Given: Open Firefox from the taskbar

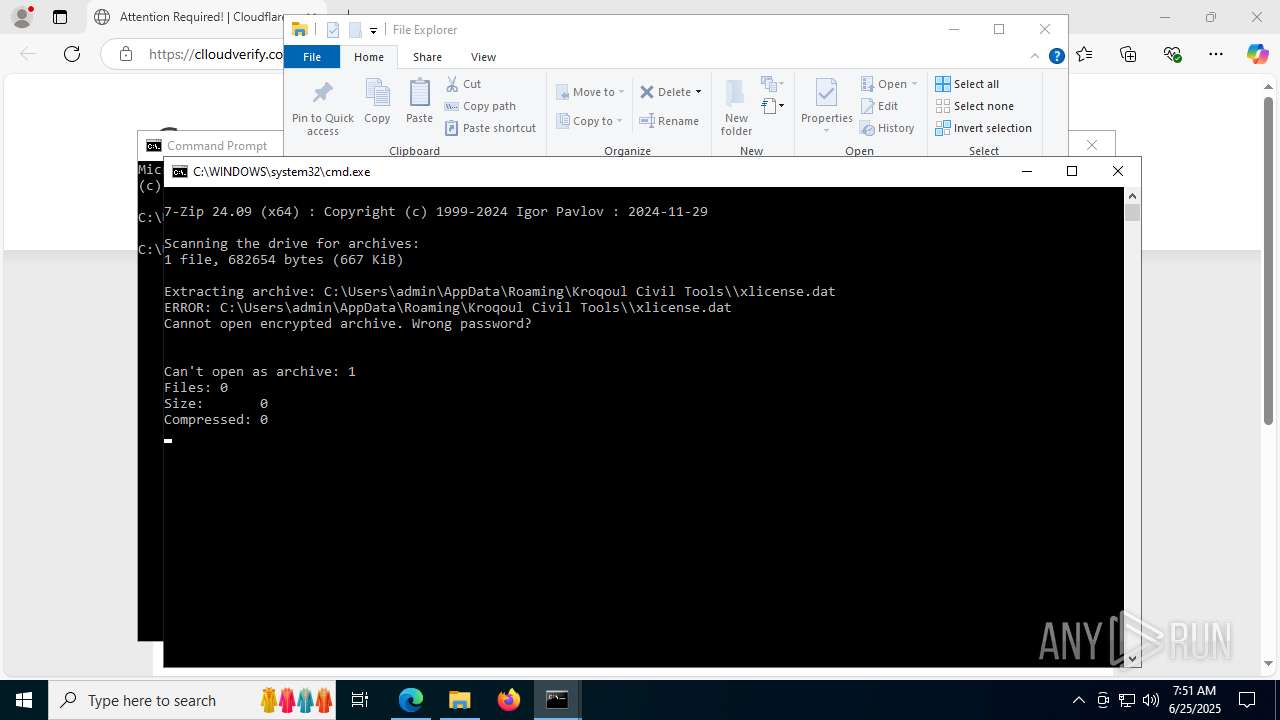Looking at the screenshot, I should point(509,700).
